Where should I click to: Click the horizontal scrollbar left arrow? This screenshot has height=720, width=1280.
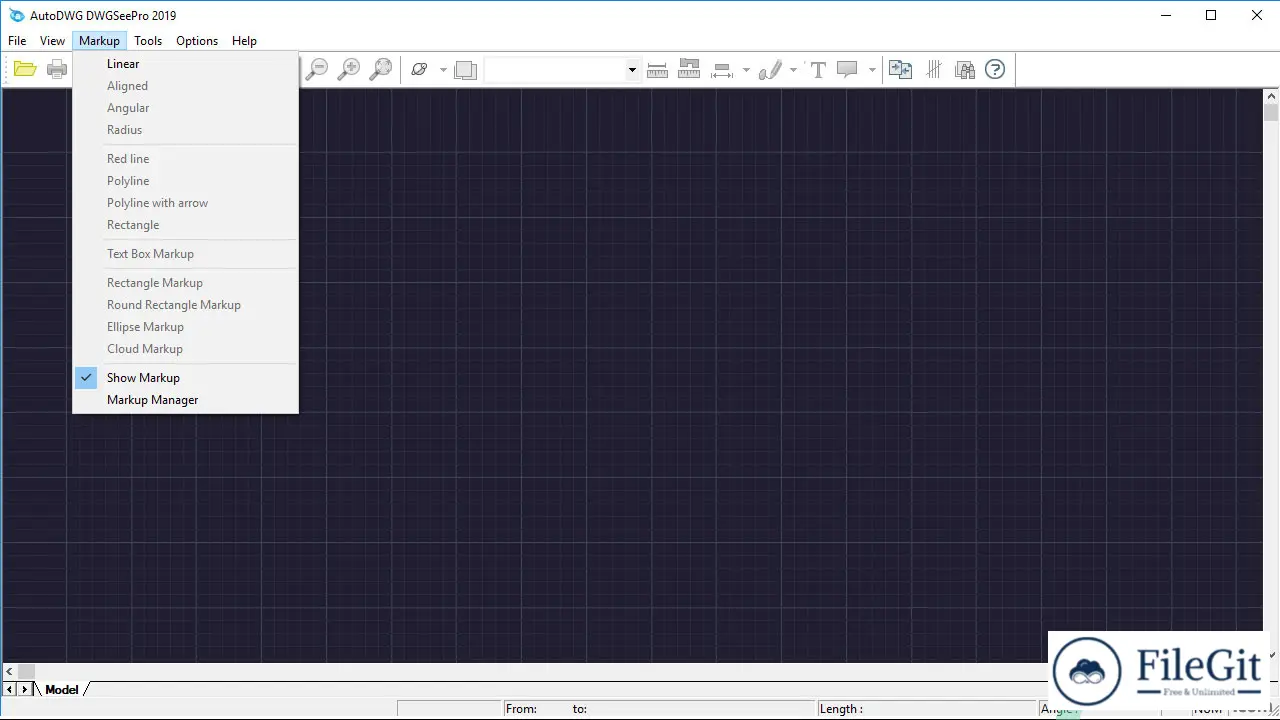pos(10,672)
